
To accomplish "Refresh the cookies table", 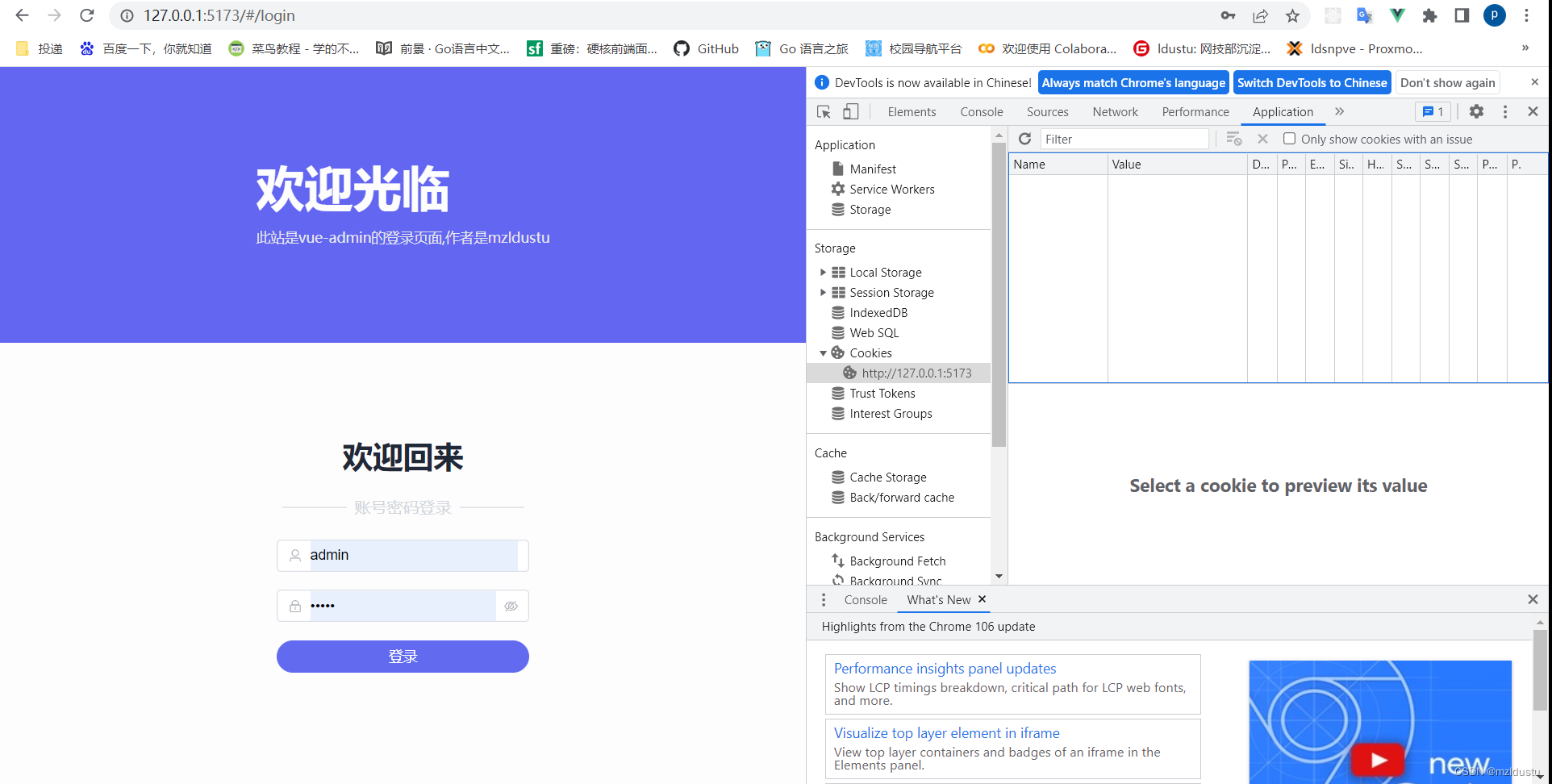I will tap(1024, 139).
